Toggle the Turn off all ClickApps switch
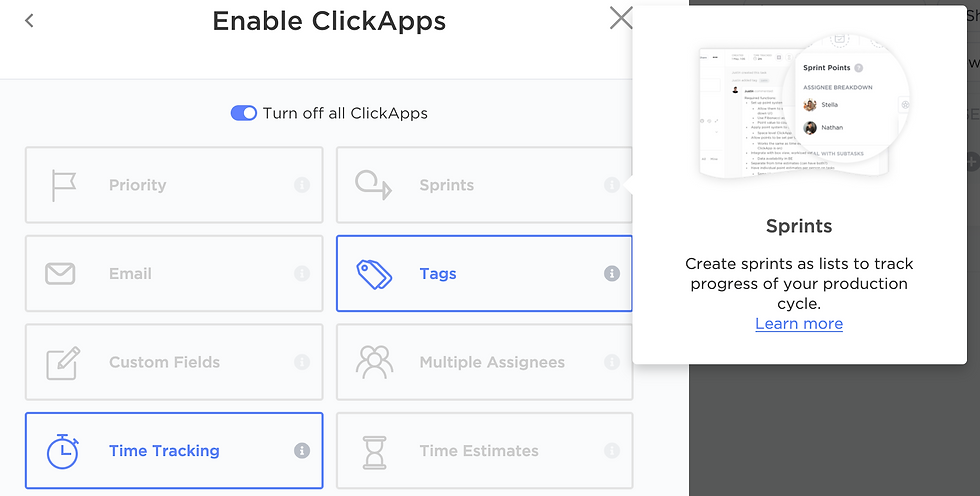This screenshot has width=980, height=496. point(244,113)
